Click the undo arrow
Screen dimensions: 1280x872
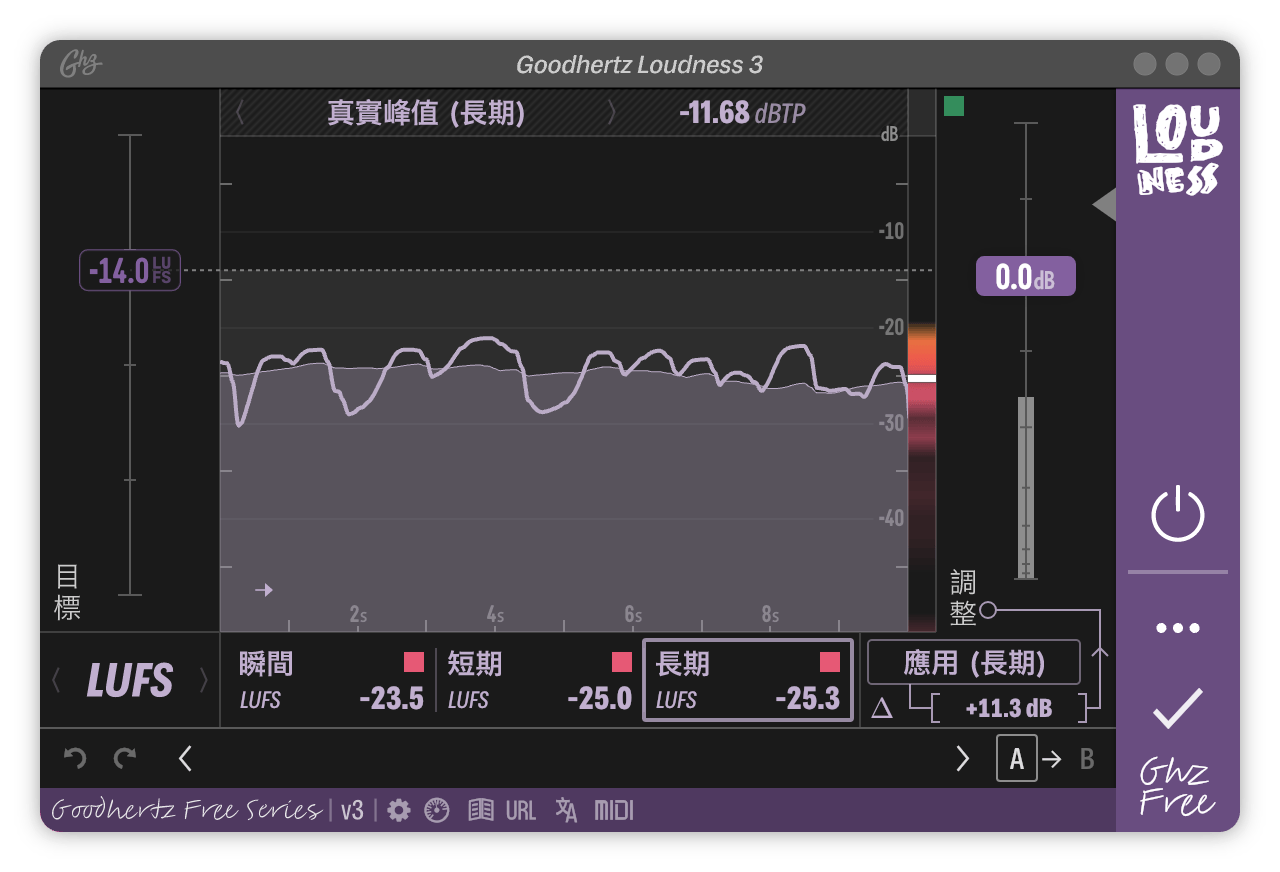(75, 759)
